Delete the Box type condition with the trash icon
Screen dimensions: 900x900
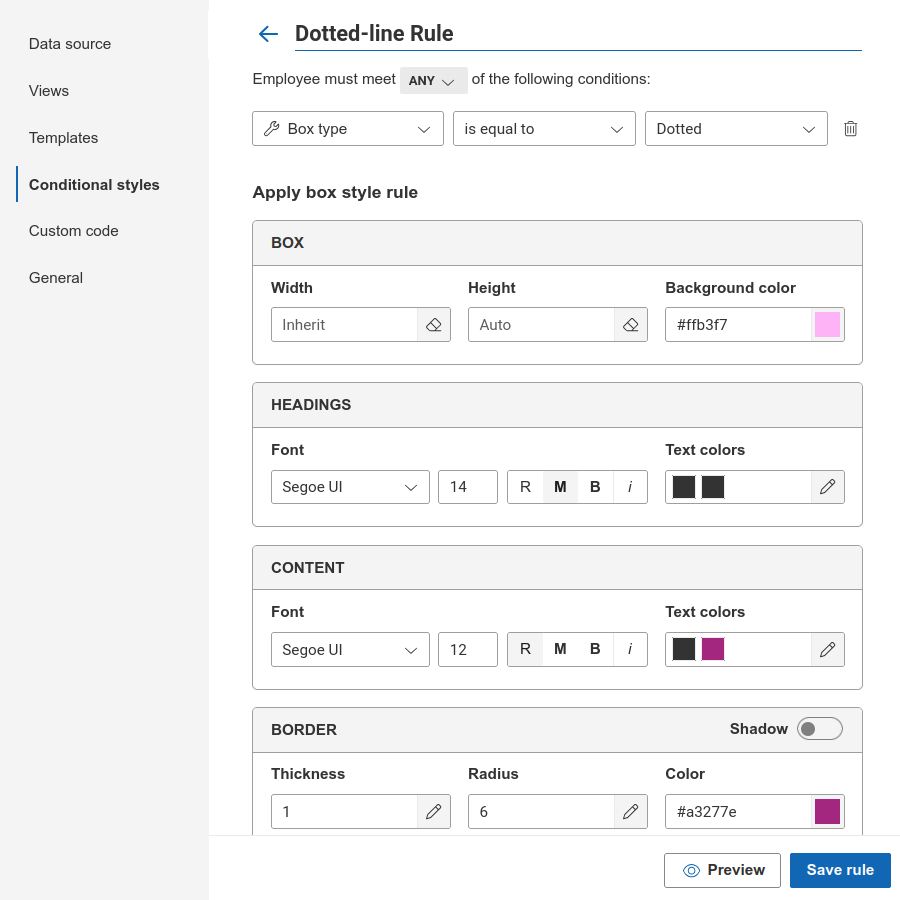tap(850, 129)
